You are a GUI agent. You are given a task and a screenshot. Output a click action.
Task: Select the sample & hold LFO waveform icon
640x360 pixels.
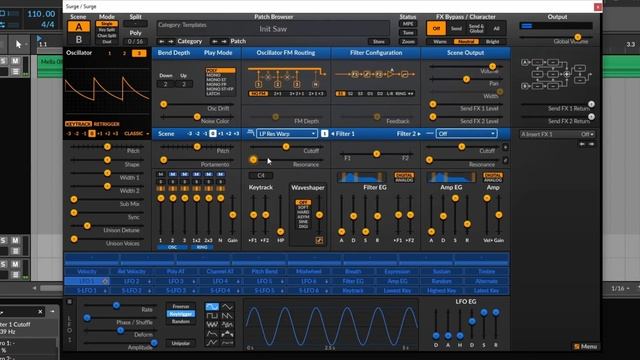click(227, 325)
